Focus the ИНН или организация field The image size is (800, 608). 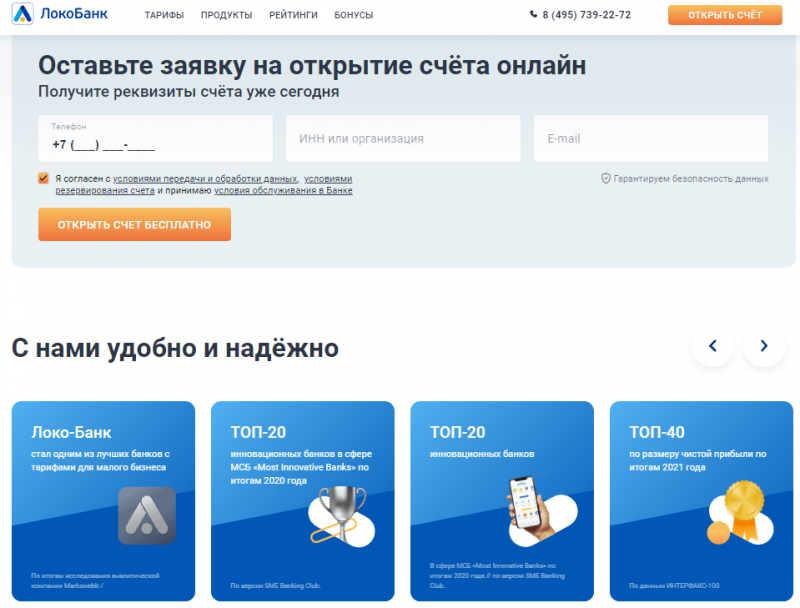click(x=403, y=138)
